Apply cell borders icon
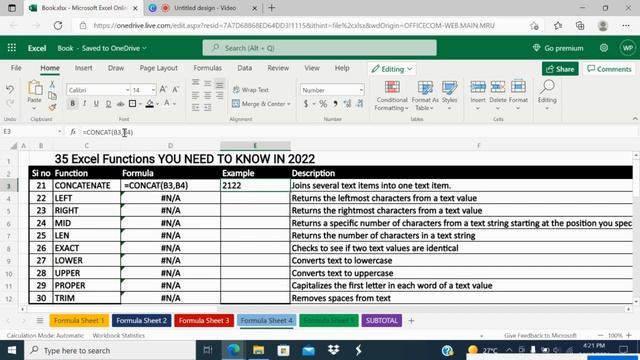Viewport: 640px width, 360px height. point(132,104)
